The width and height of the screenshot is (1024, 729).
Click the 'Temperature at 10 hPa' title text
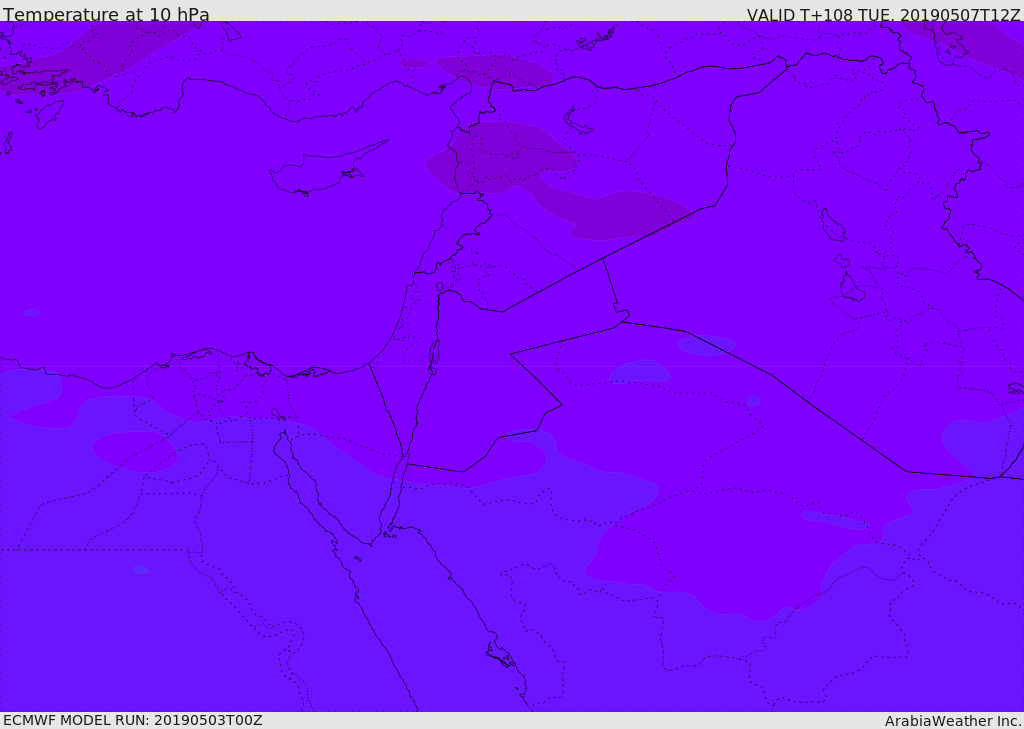[106, 14]
